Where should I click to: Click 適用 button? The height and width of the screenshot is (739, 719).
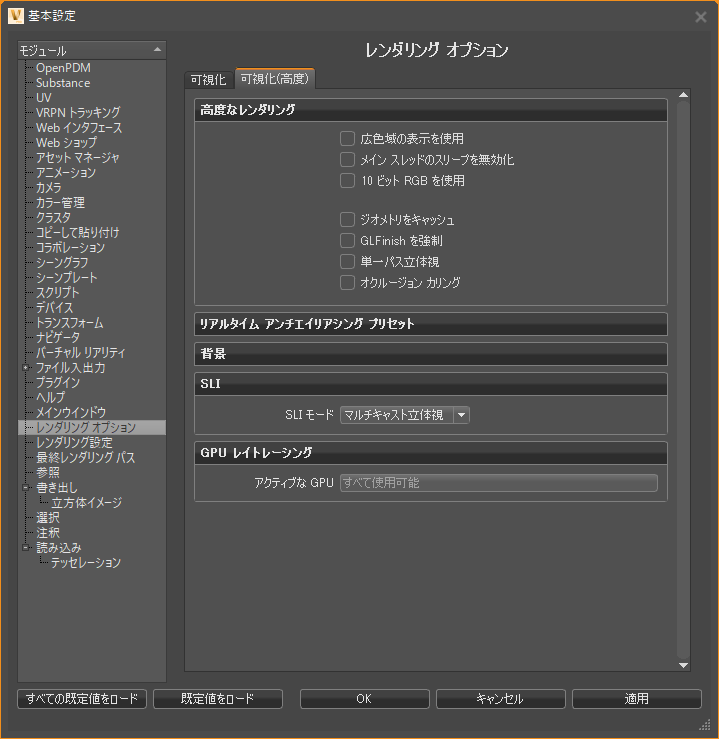point(637,698)
